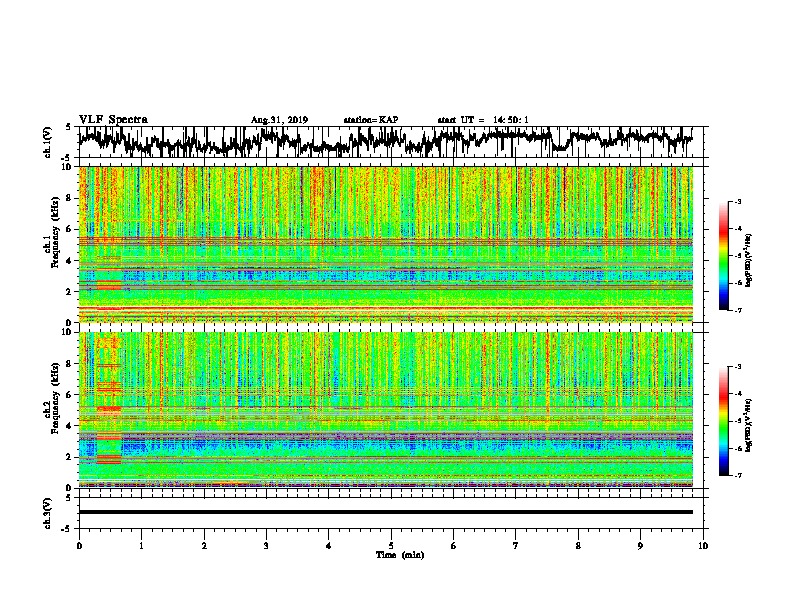Image resolution: width=792 pixels, height=612 pixels.
Task: Click the ch.1 "Frequency (kHz)" axis label
Action: coord(55,232)
